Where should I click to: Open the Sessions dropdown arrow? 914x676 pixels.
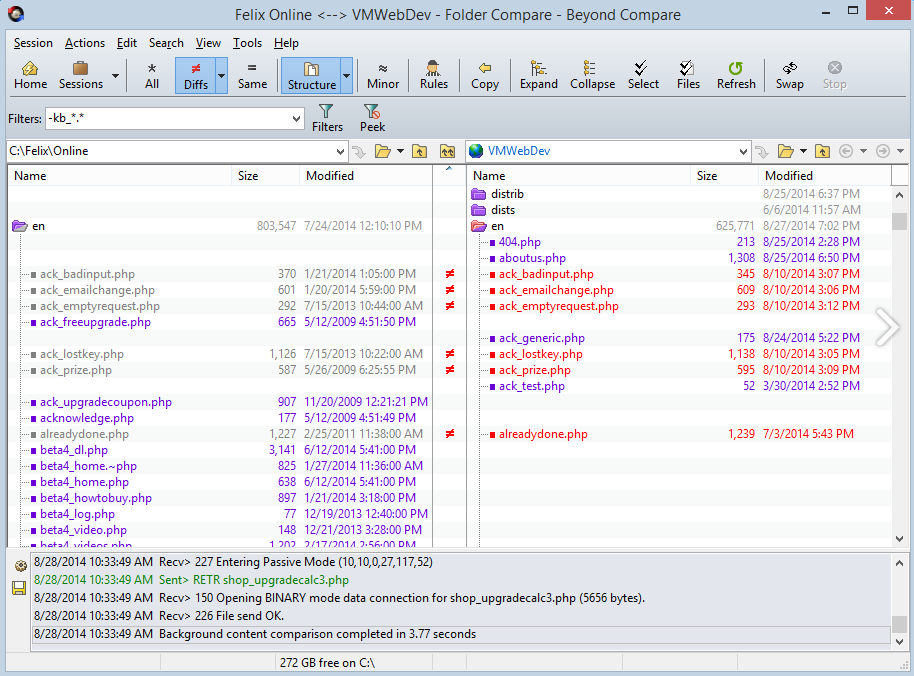tap(115, 76)
